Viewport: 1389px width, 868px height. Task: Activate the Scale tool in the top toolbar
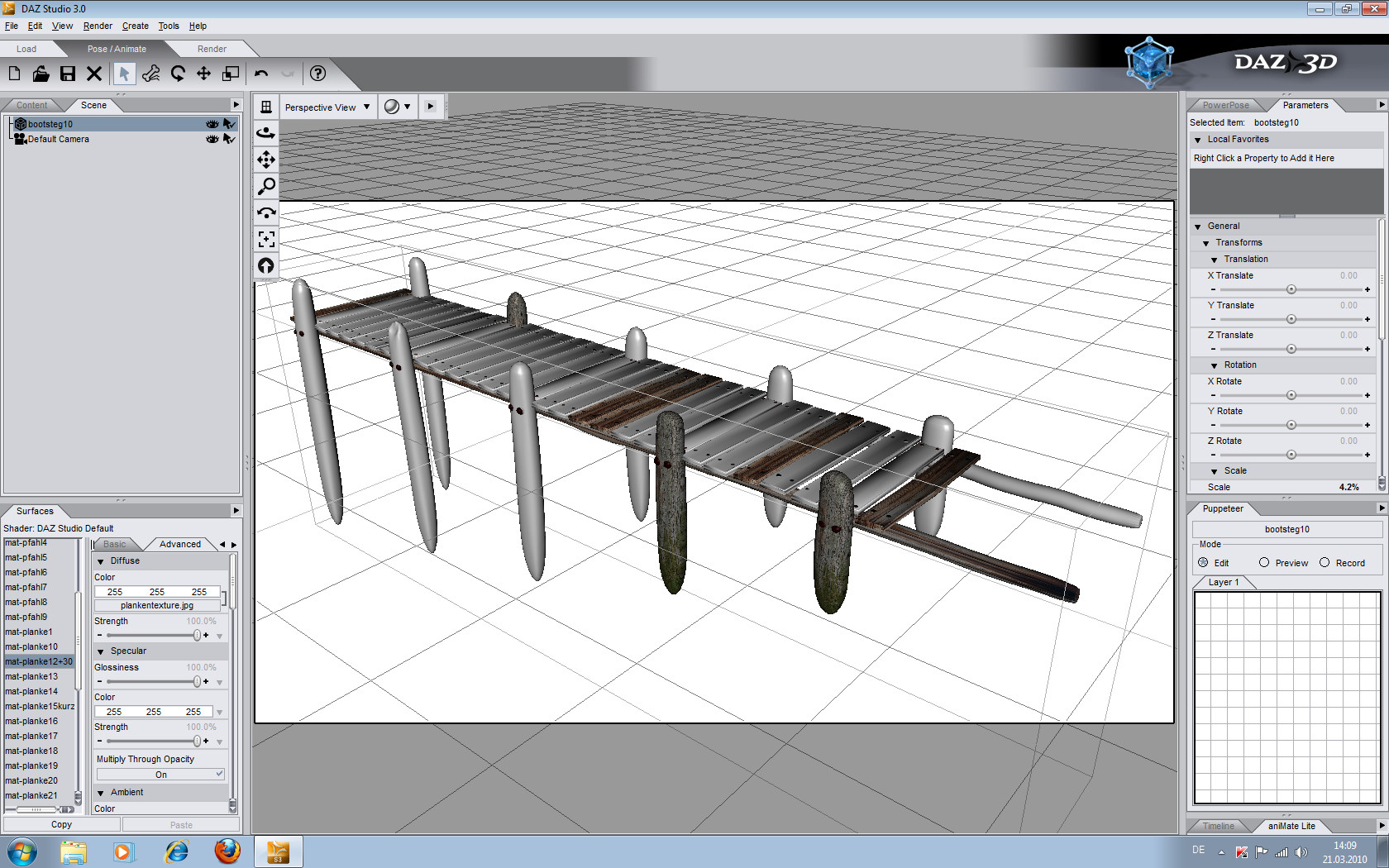coord(231,74)
